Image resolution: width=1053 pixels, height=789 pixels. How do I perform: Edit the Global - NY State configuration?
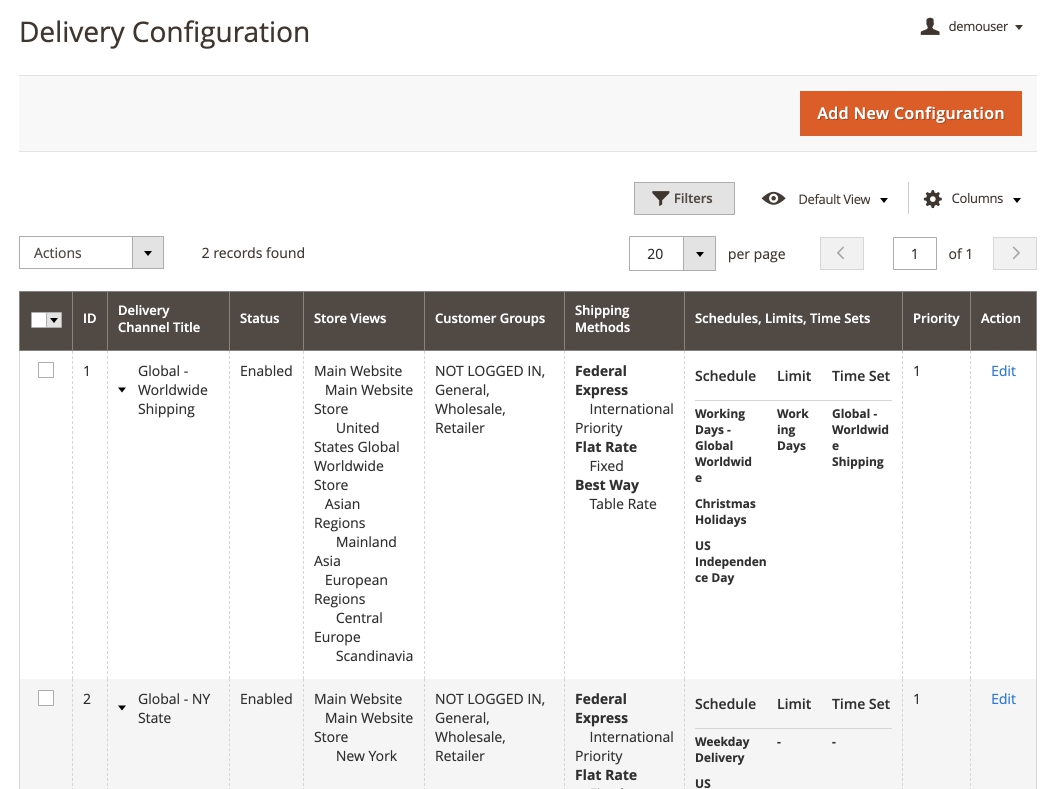pyautogui.click(x=1002, y=699)
